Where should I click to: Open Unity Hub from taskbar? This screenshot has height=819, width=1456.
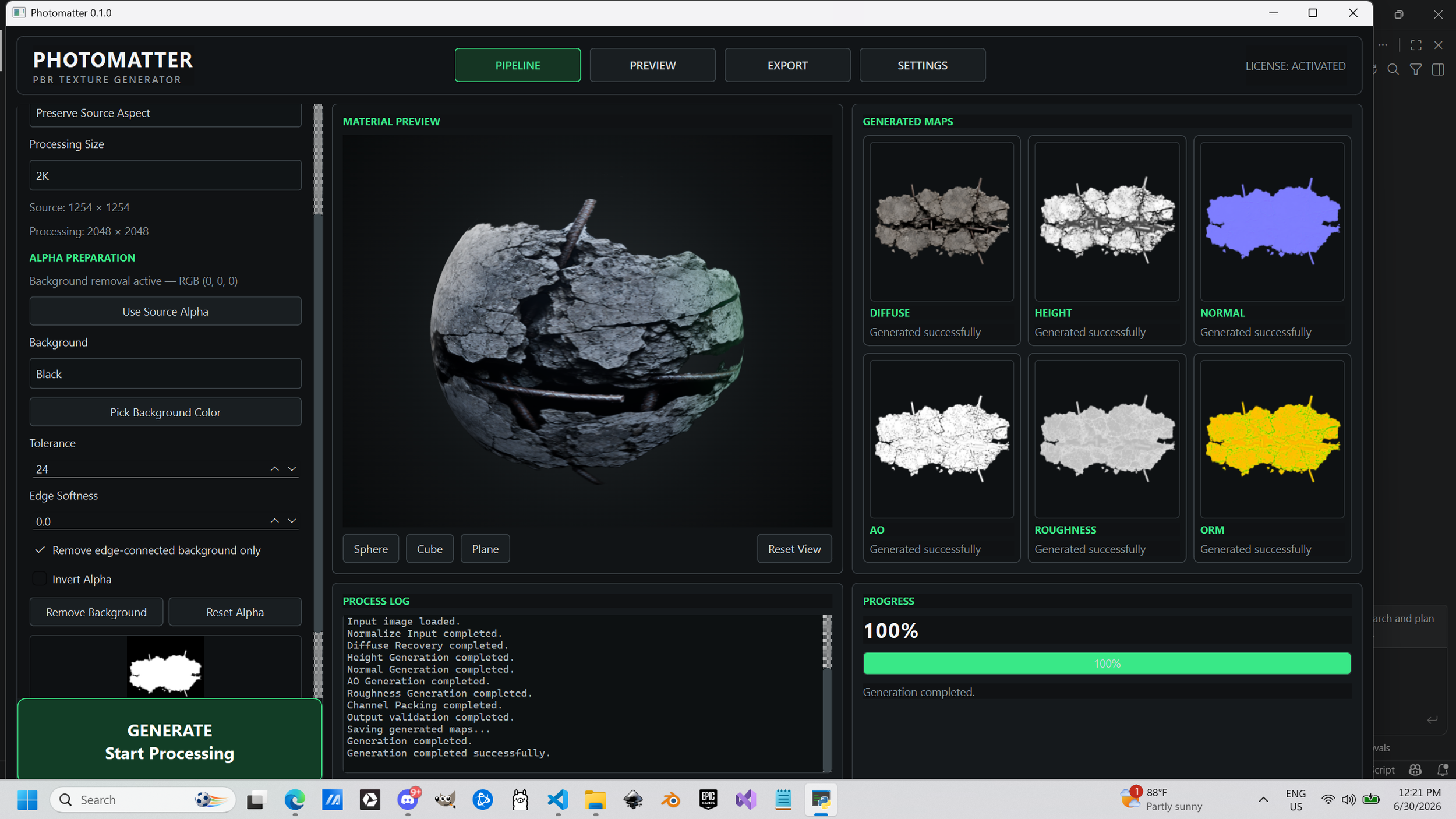(x=370, y=800)
